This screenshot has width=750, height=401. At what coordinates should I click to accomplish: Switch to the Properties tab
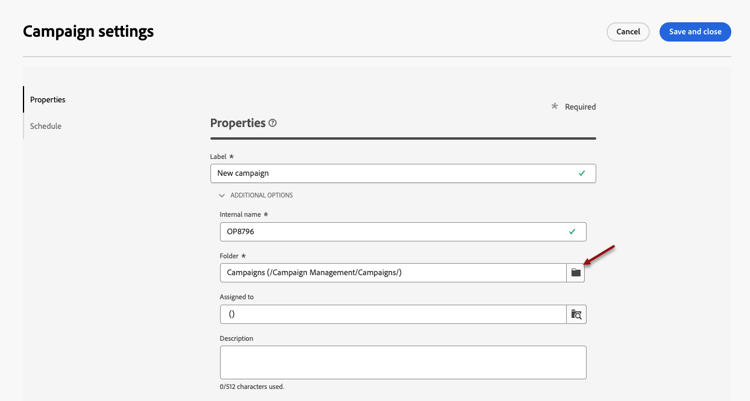click(x=48, y=100)
